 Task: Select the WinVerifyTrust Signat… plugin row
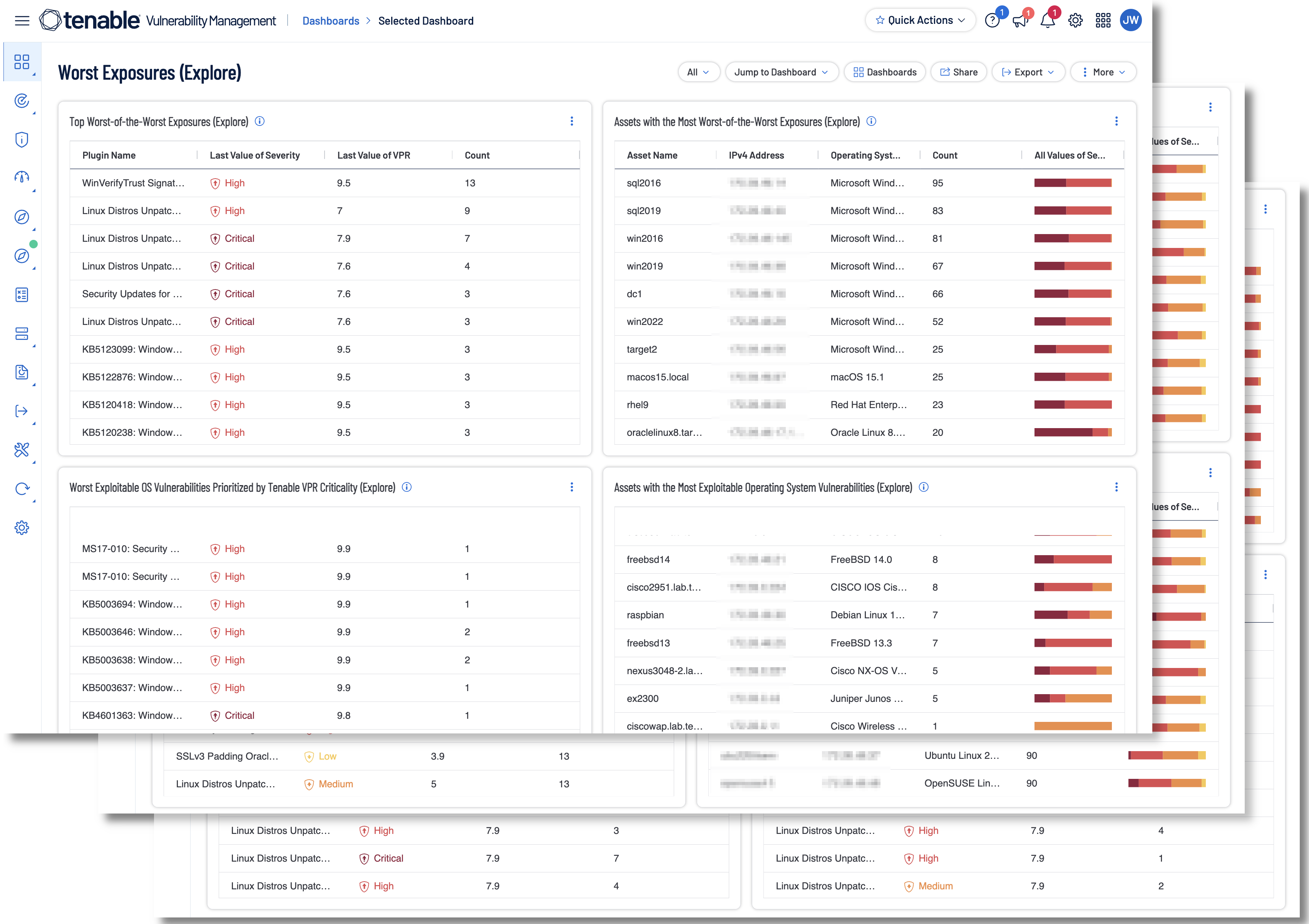pos(325,183)
